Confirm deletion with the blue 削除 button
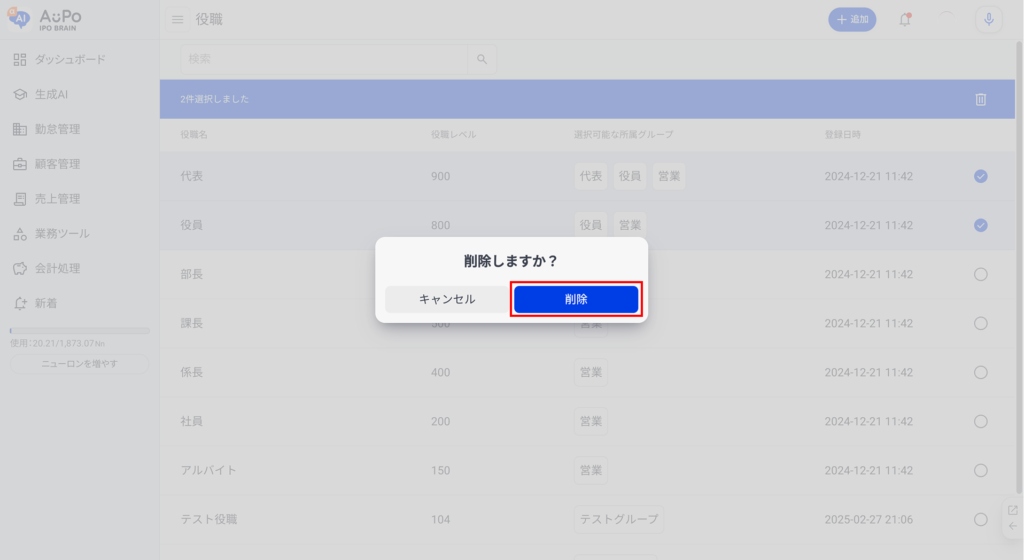 pos(576,299)
